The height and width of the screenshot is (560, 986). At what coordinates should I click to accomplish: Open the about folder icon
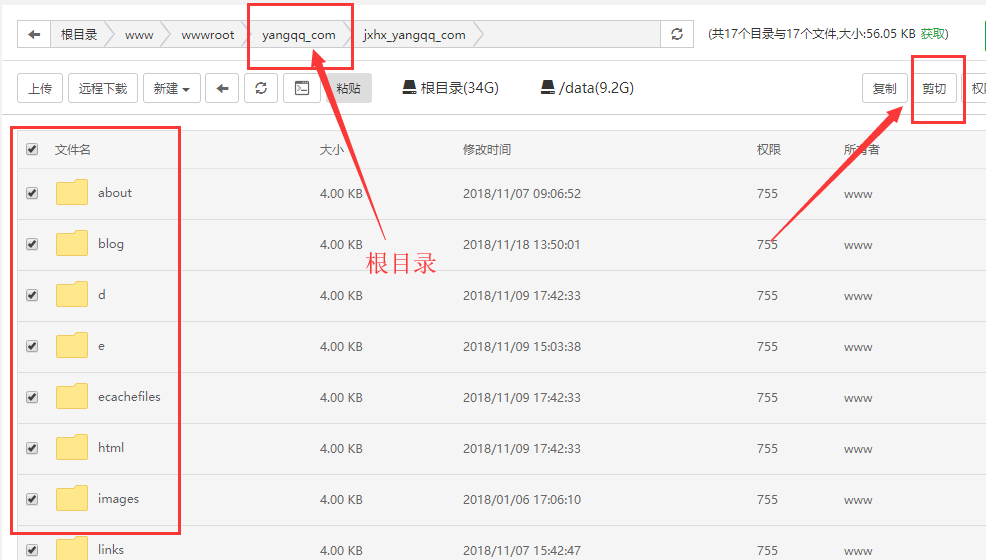click(72, 193)
